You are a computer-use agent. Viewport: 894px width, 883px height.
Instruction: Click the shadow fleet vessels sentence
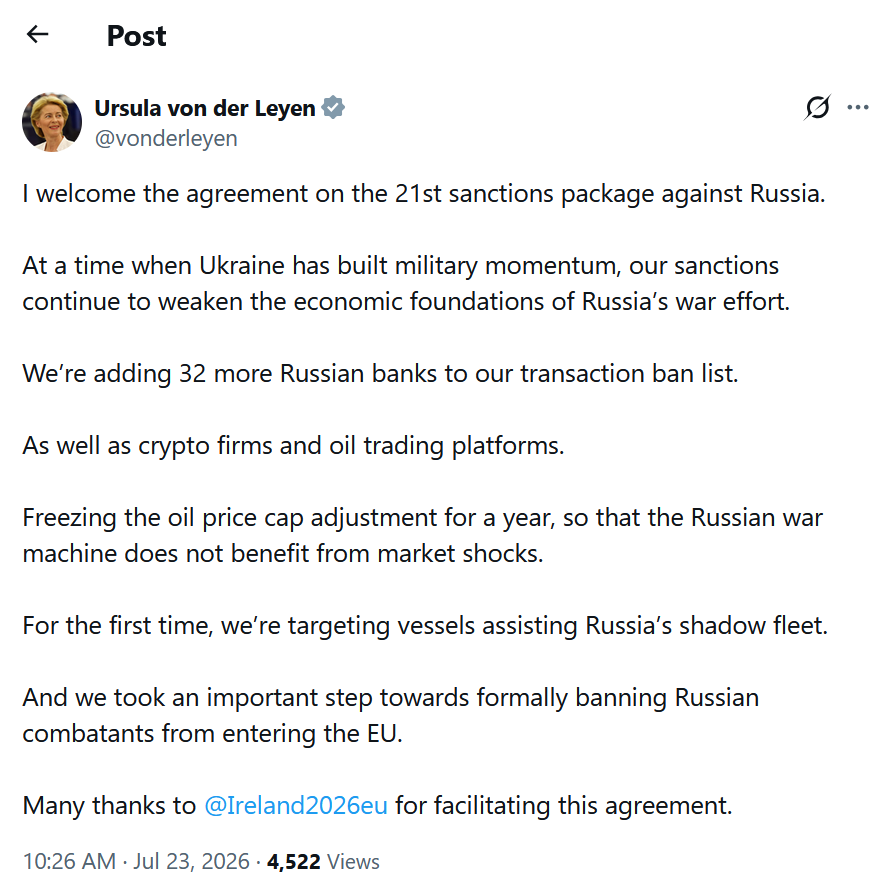pos(425,626)
